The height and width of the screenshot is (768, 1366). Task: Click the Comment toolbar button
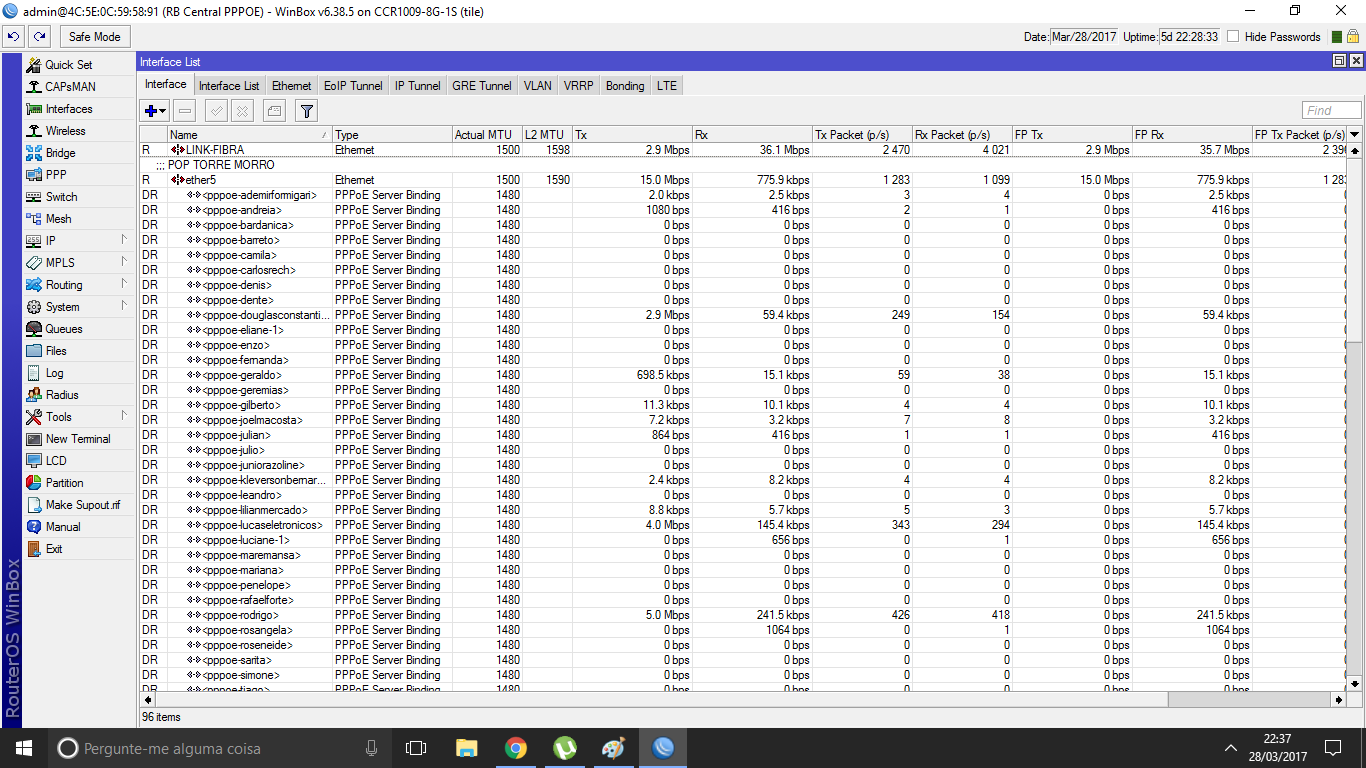pos(275,111)
